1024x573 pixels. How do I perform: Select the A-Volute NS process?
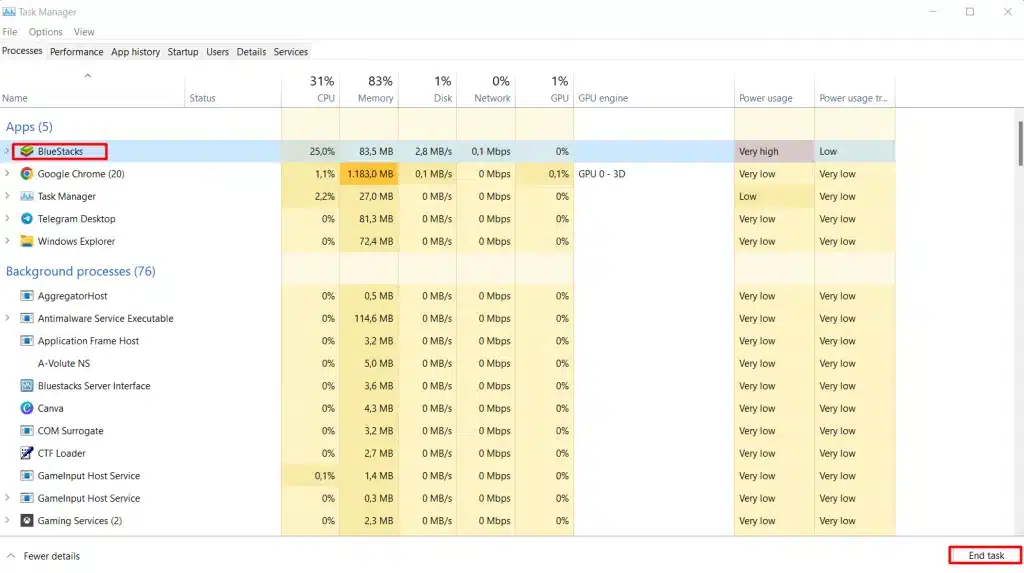click(x=64, y=363)
